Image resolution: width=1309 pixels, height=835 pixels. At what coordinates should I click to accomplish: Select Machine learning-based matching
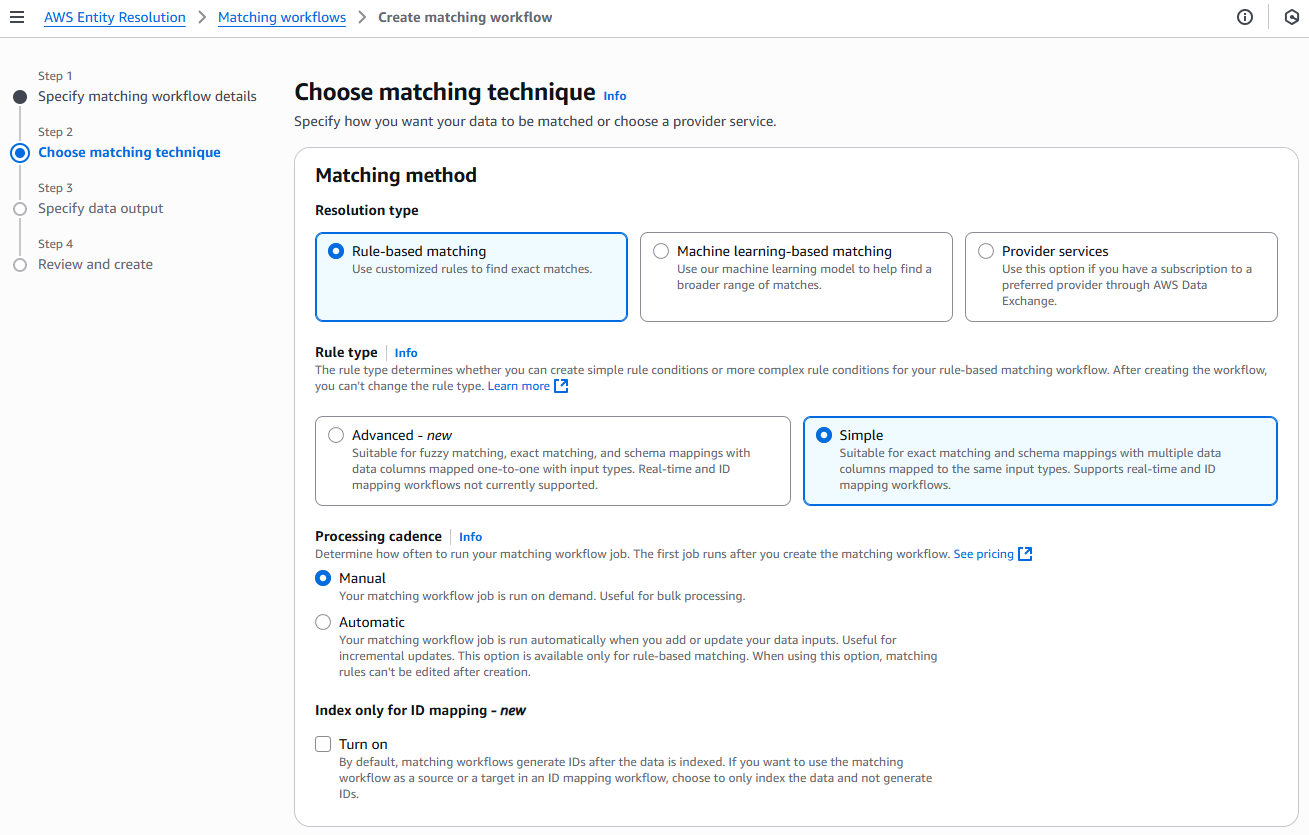[661, 250]
